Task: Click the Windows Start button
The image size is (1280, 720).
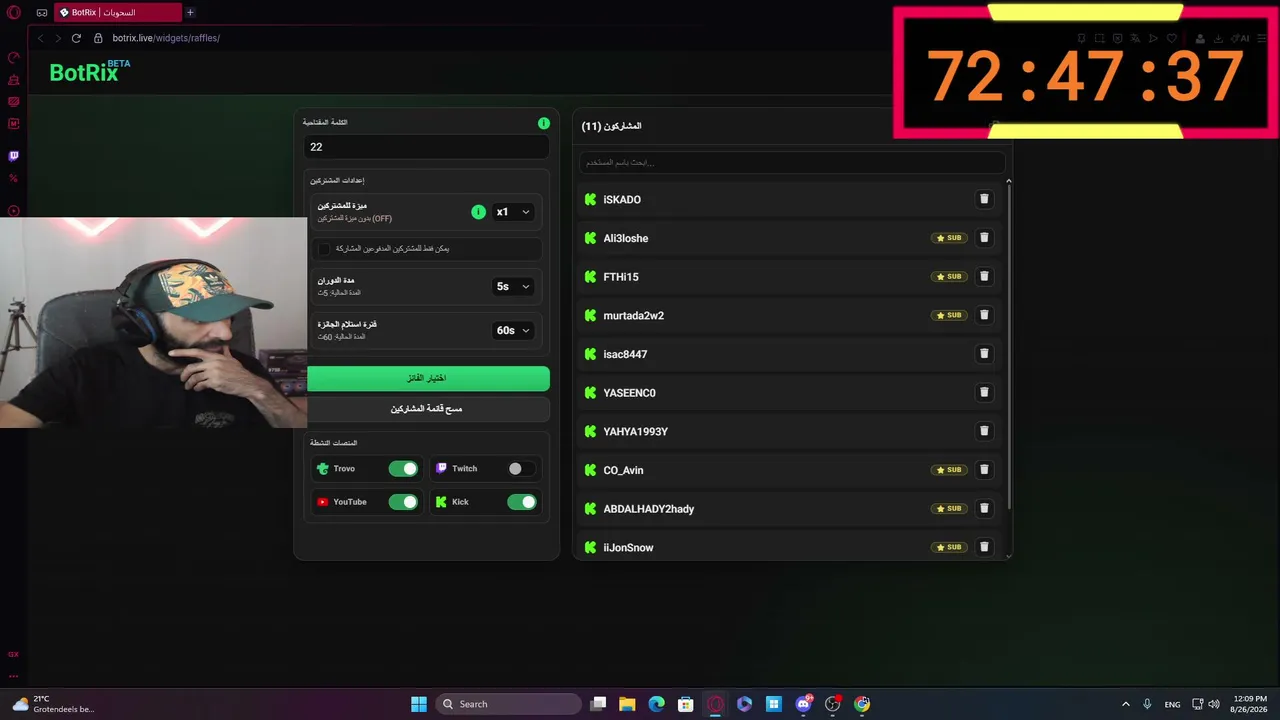Action: click(419, 704)
